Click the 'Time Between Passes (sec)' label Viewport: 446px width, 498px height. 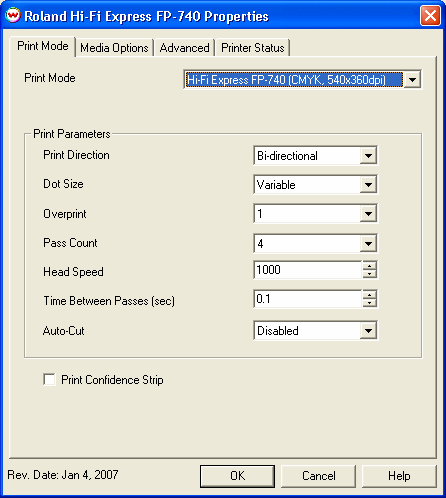coord(109,301)
